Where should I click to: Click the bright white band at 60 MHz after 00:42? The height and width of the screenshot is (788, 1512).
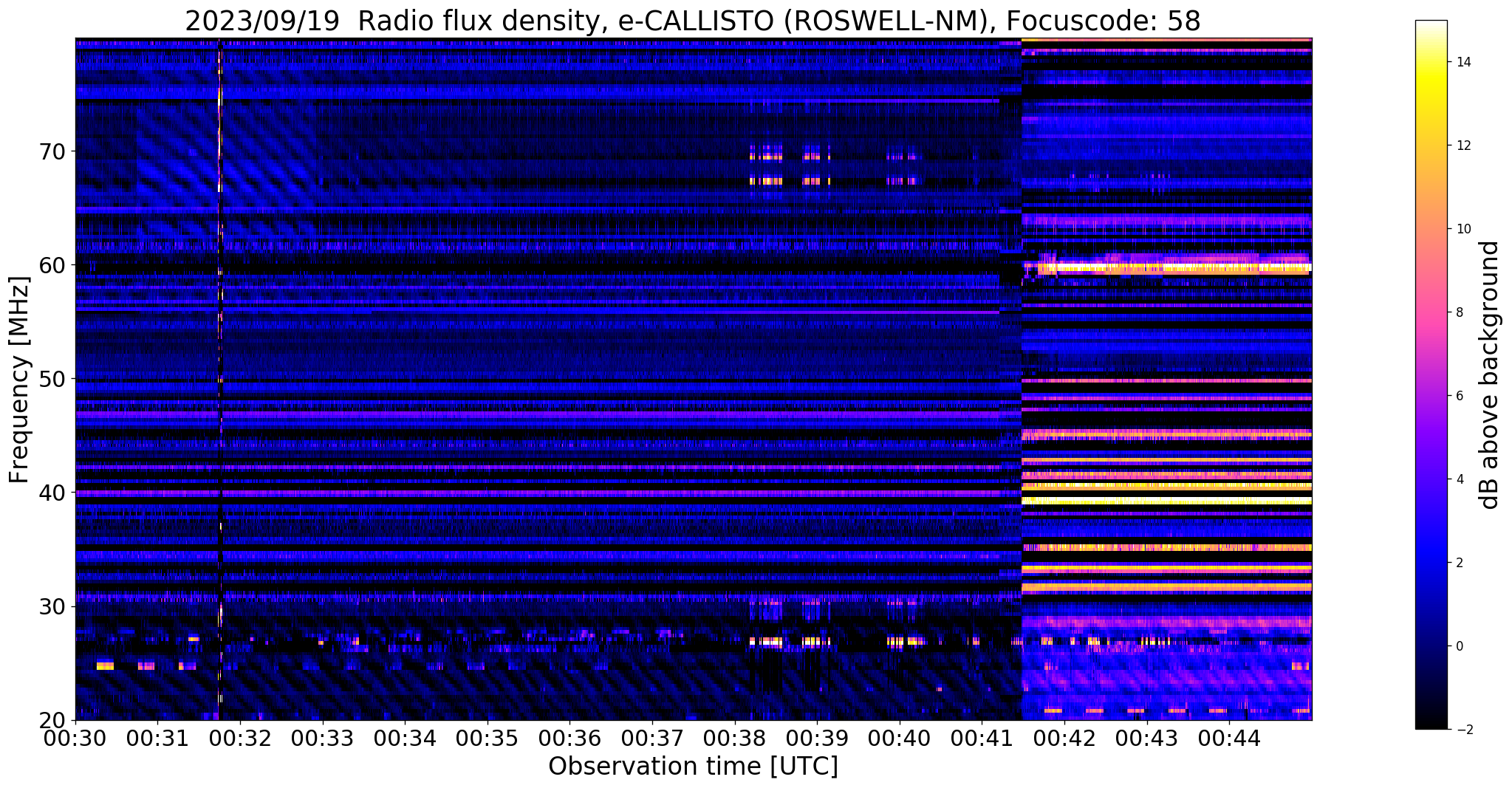[x=1174, y=268]
